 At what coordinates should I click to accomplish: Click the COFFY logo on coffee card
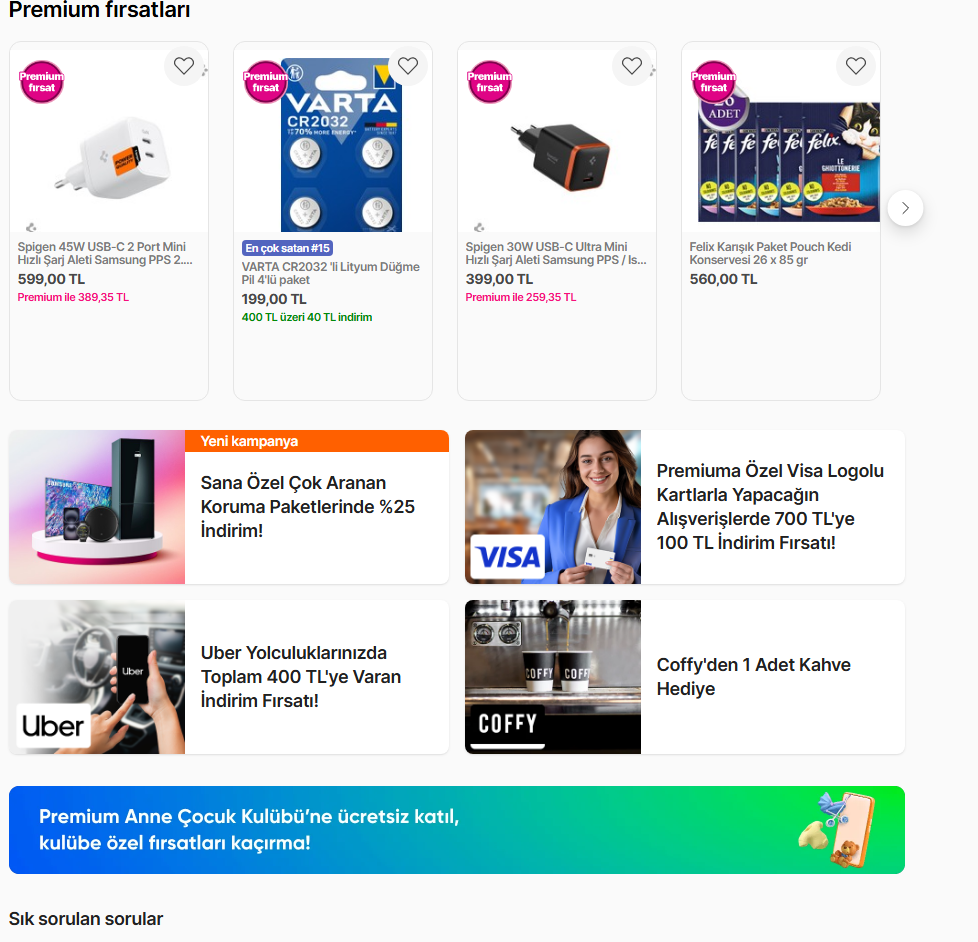tap(507, 724)
